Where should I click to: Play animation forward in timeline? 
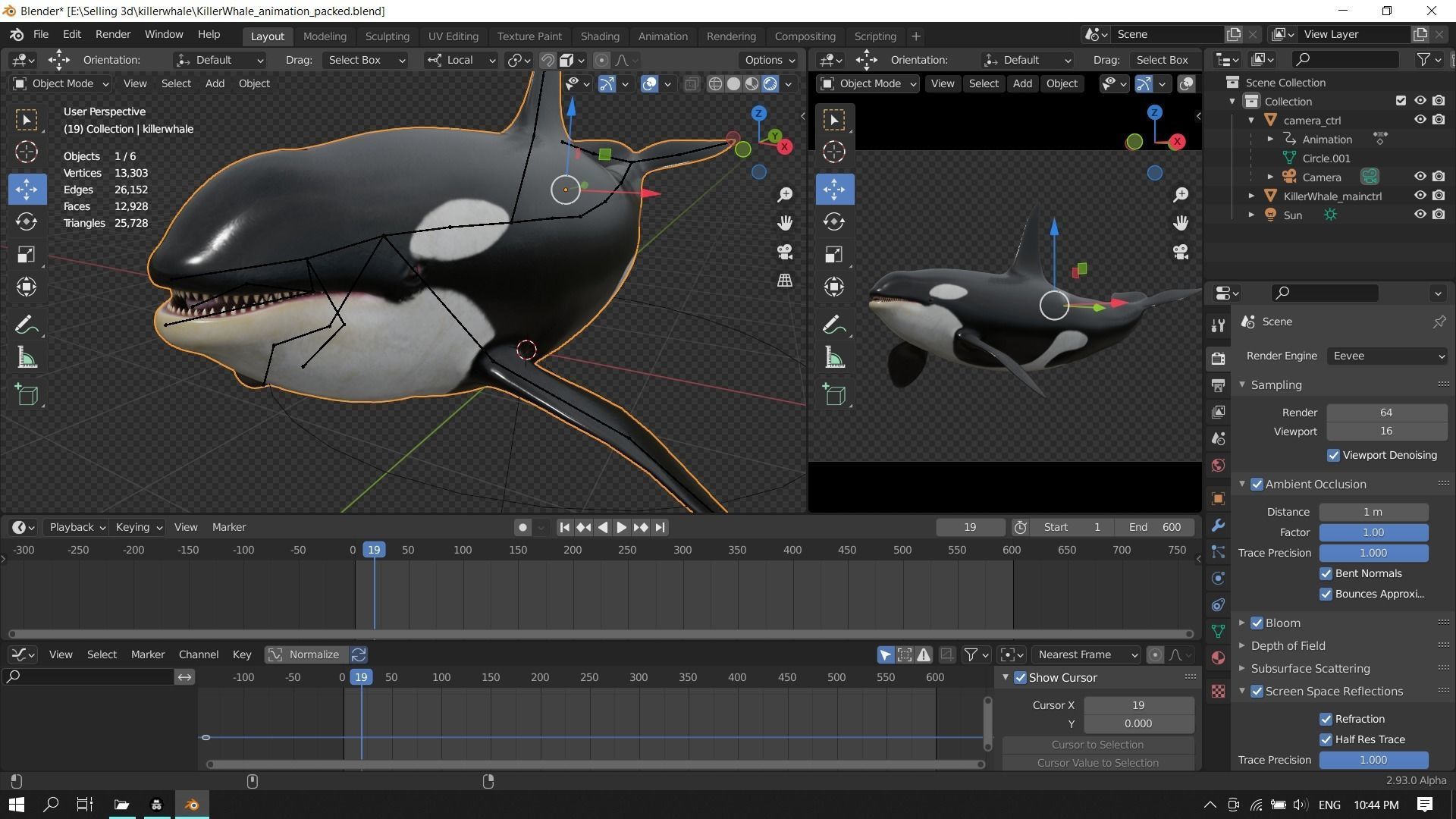[x=622, y=528]
